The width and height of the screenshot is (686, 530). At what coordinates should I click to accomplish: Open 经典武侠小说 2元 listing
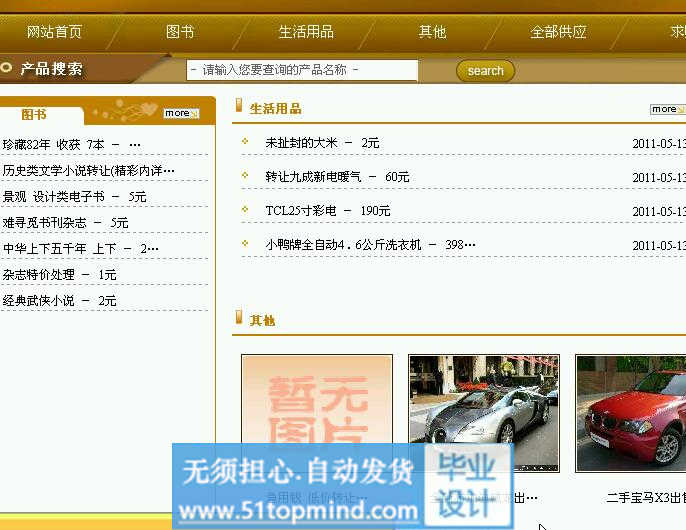[x=59, y=301]
